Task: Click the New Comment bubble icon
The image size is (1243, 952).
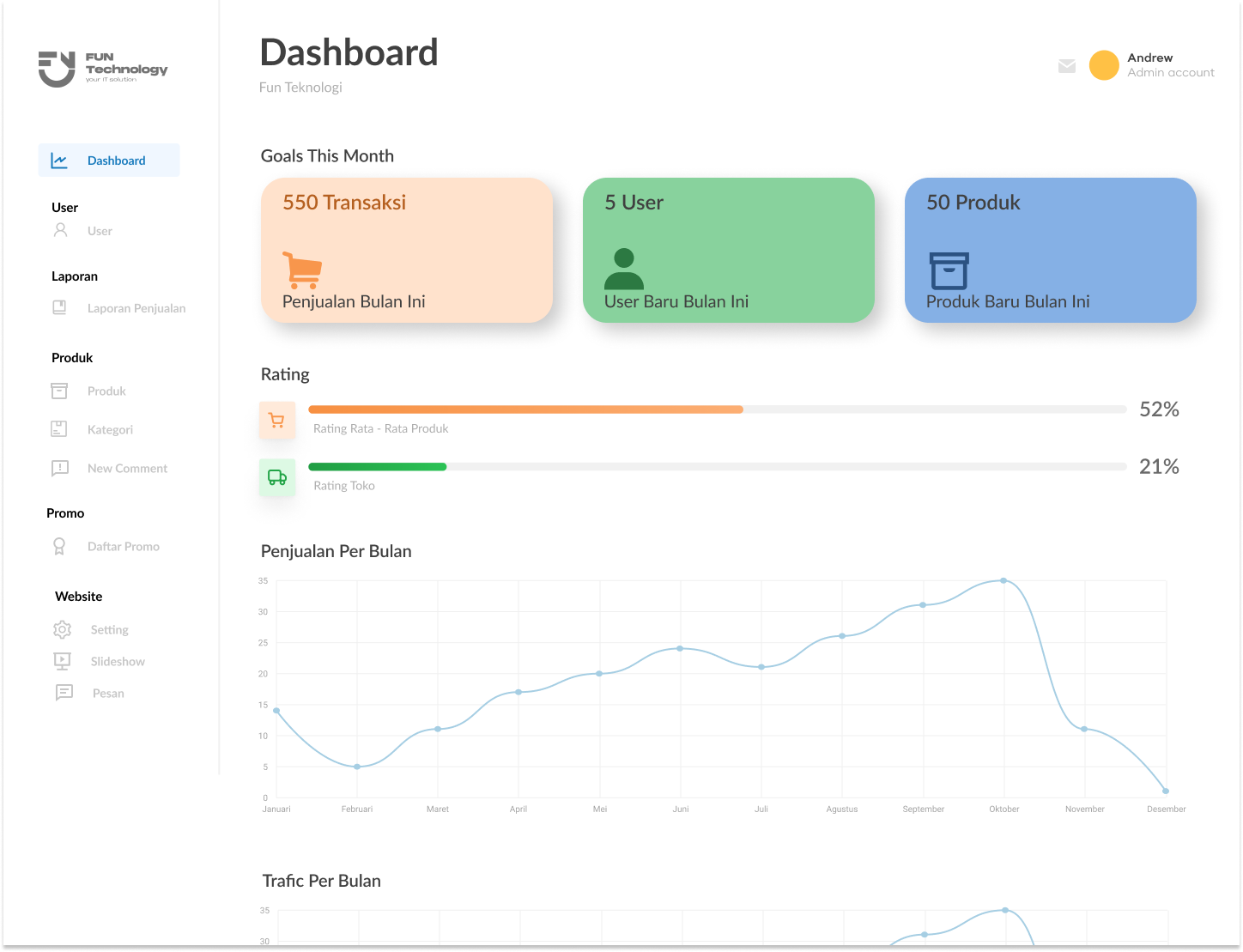Action: [60, 468]
